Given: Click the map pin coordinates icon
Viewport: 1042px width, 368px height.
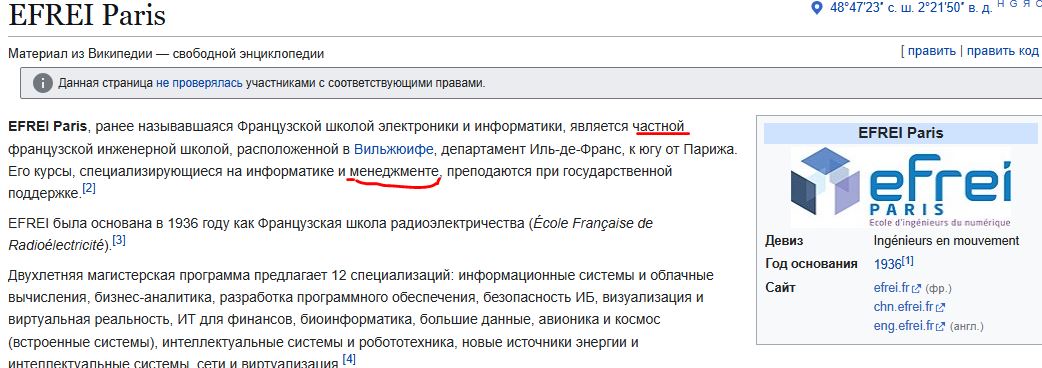Looking at the screenshot, I should [x=817, y=8].
